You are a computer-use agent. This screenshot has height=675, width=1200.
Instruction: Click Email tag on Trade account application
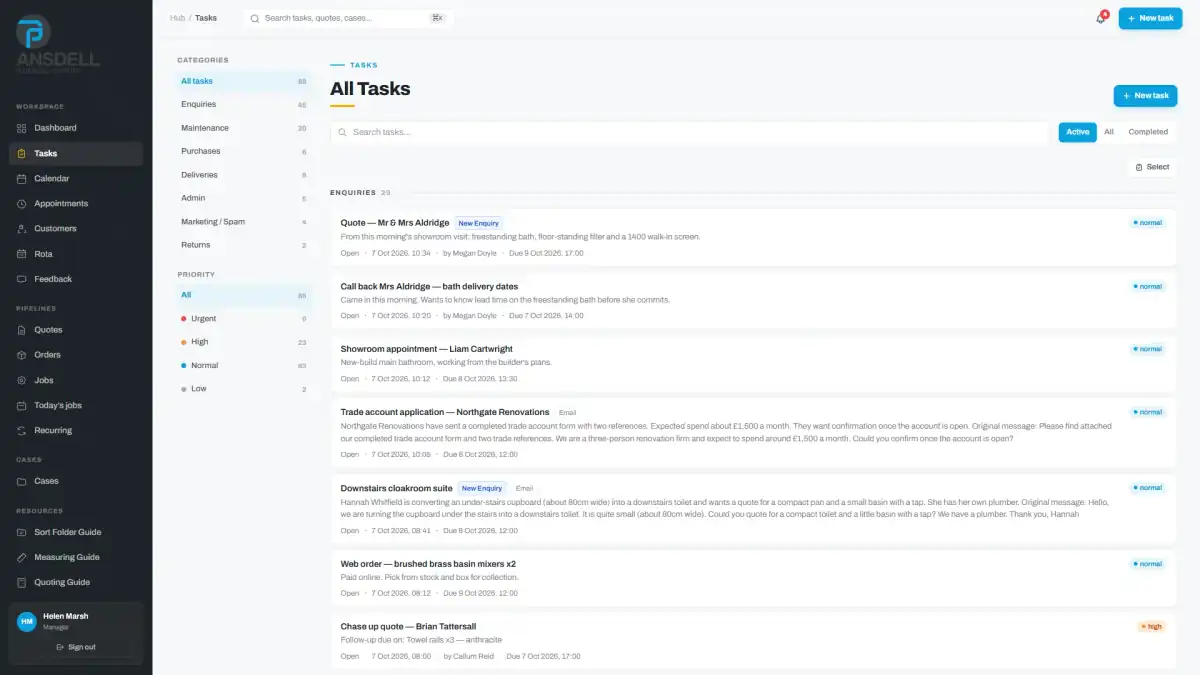567,412
